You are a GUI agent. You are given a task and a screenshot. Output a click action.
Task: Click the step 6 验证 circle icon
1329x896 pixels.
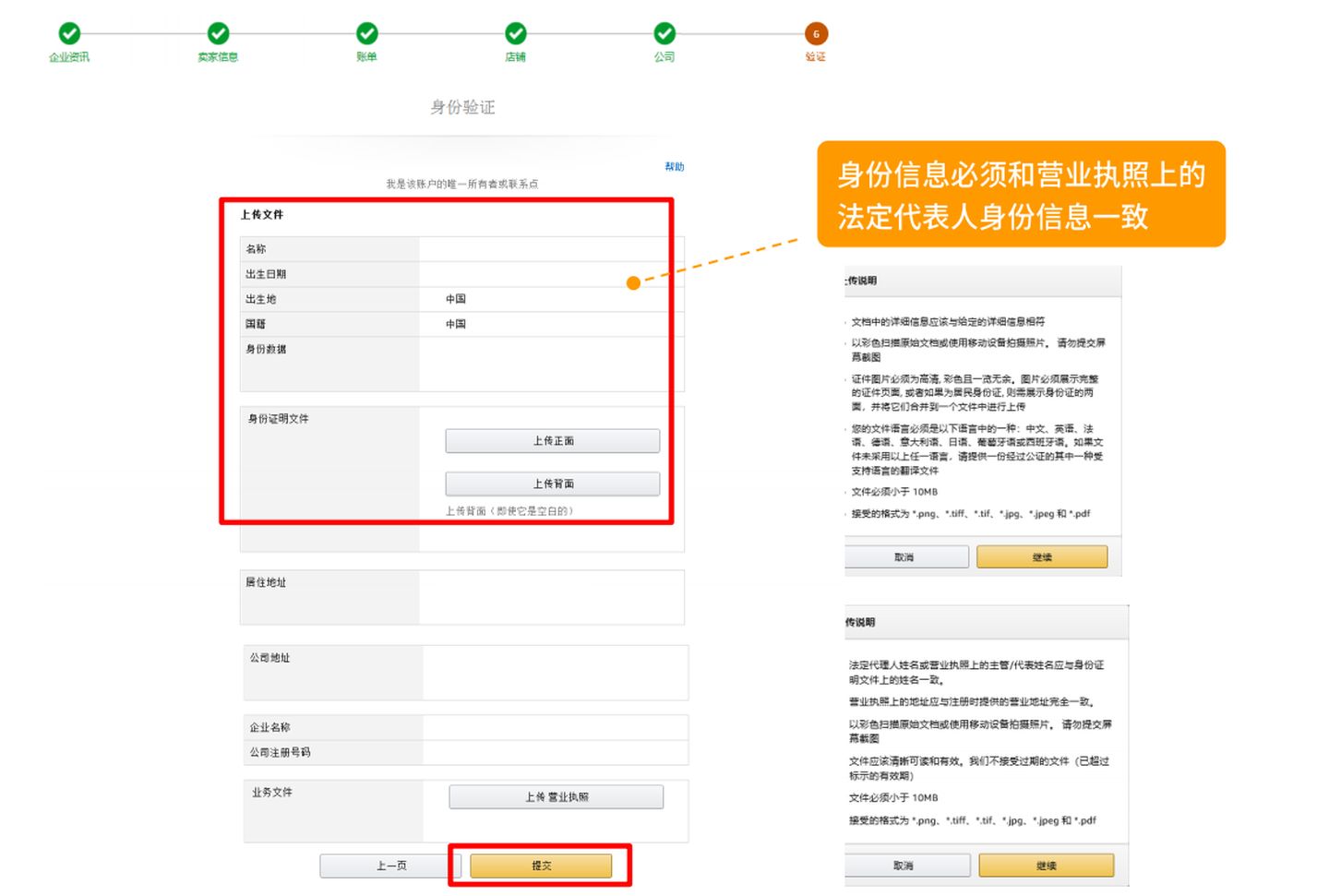pyautogui.click(x=816, y=34)
